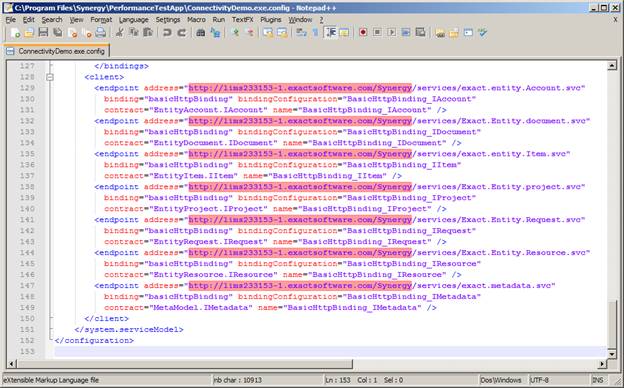Click the Zoom In toolbar icon
This screenshot has width=624, height=388.
235,33
